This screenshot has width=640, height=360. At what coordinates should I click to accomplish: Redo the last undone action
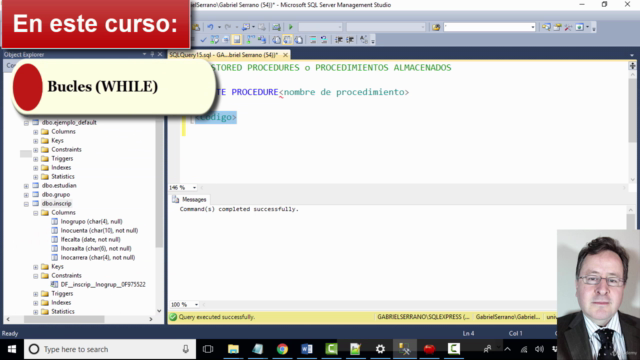[x=228, y=27]
